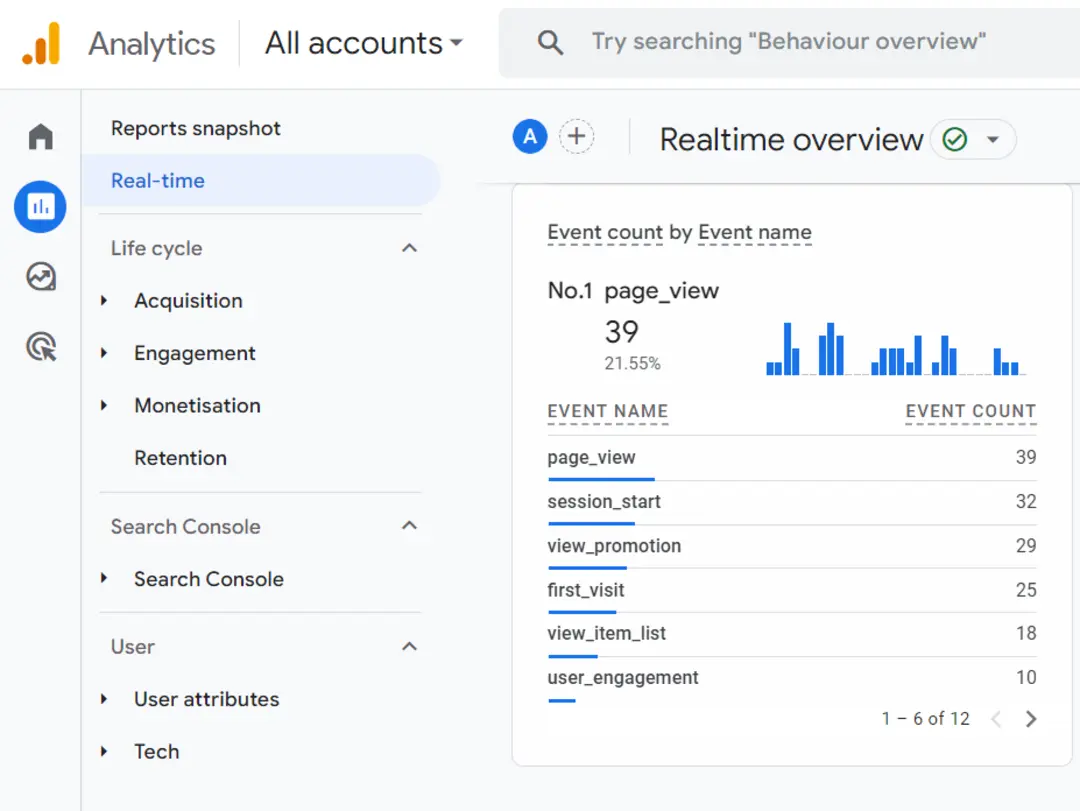
Task: Select the Reports bar chart icon
Action: (x=41, y=207)
